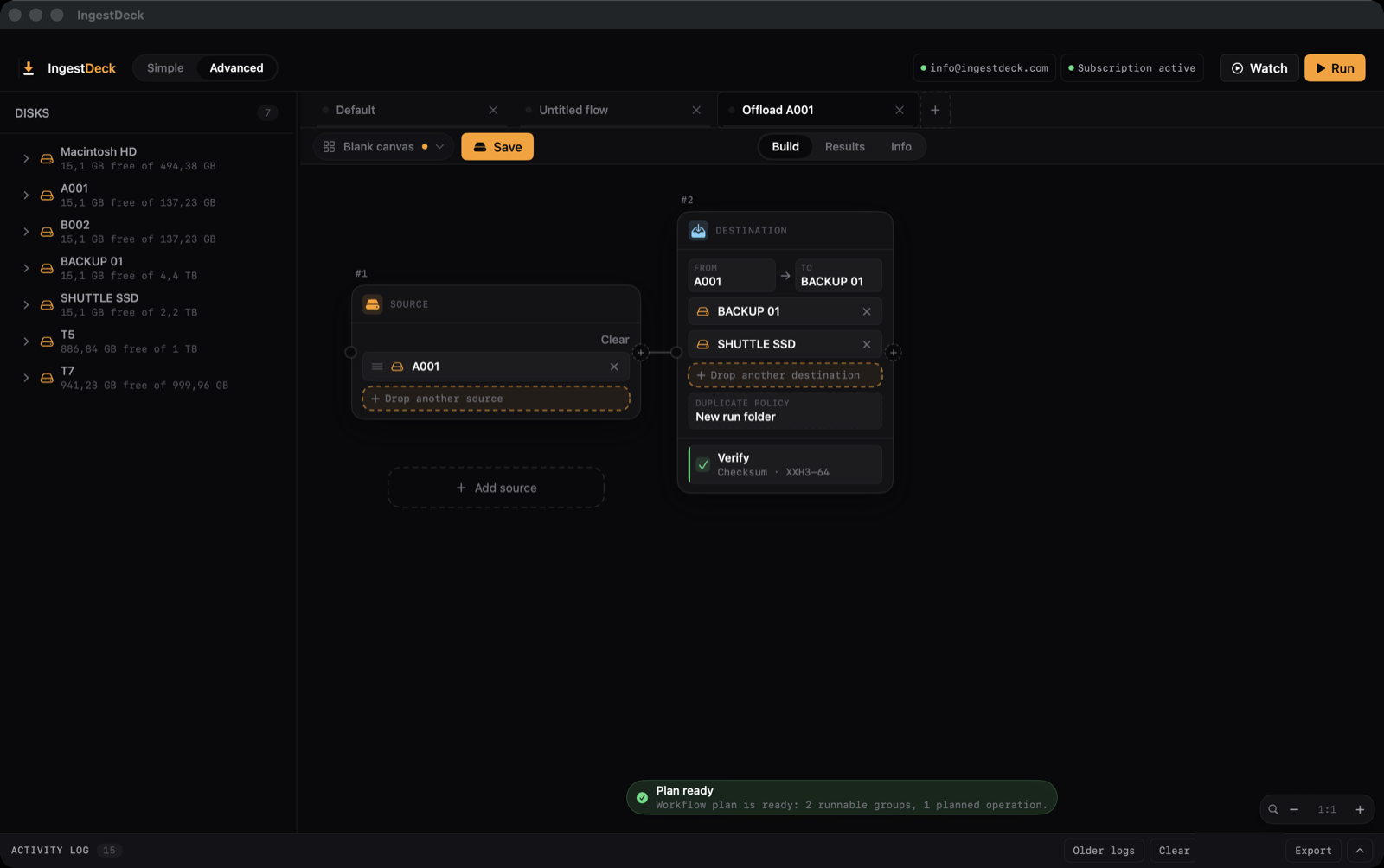Click the info@ingestdeck.com account badge
1384x868 pixels.
[984, 68]
